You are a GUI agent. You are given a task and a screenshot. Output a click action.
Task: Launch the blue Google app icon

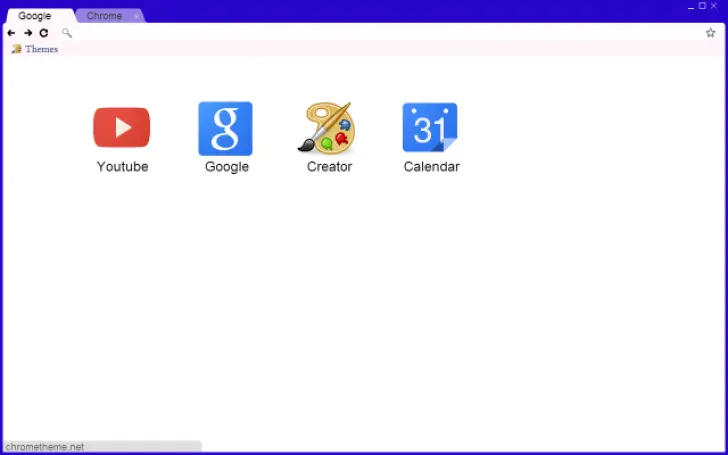[225, 128]
